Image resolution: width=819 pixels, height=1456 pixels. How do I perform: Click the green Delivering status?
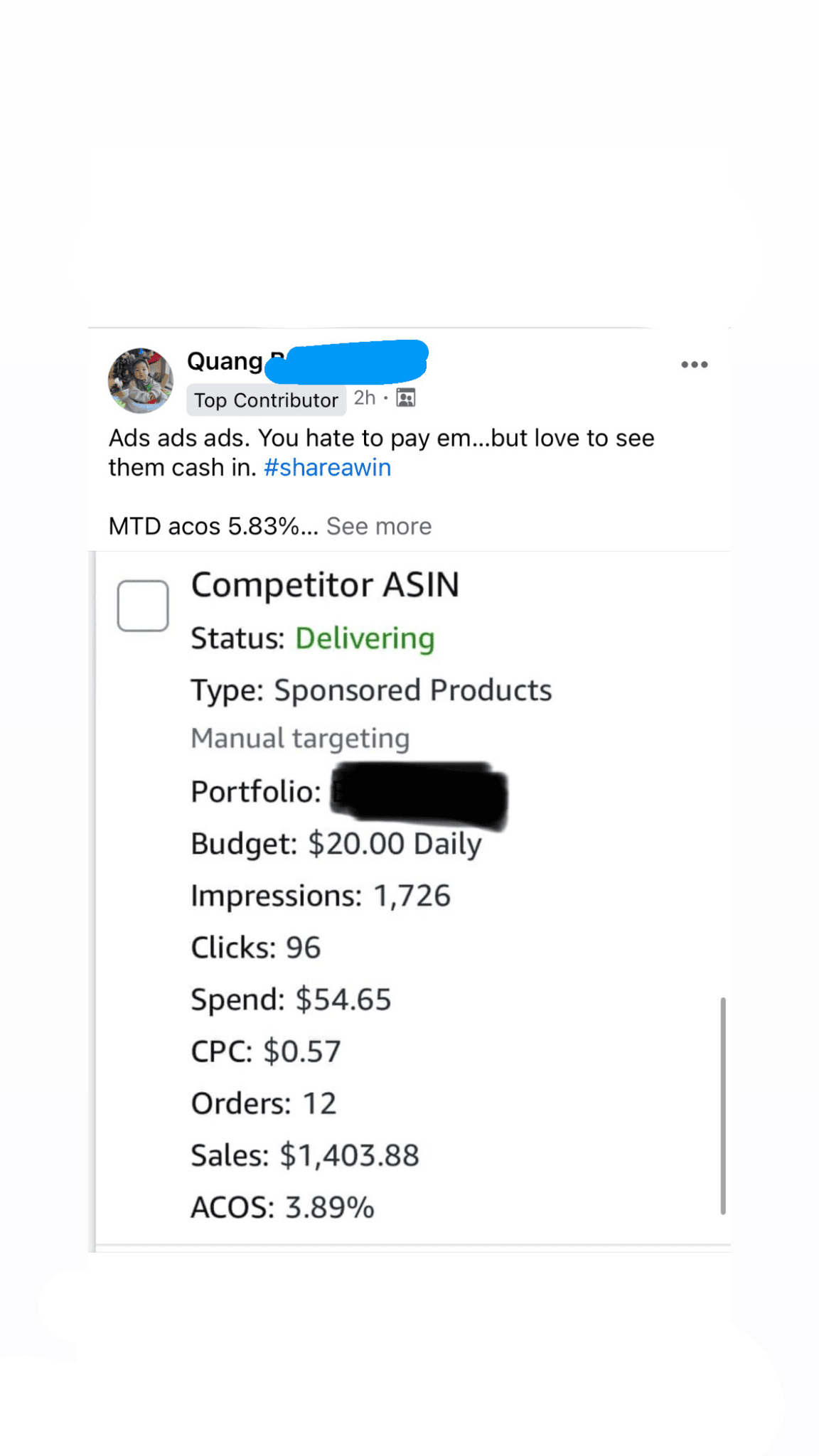tap(365, 638)
